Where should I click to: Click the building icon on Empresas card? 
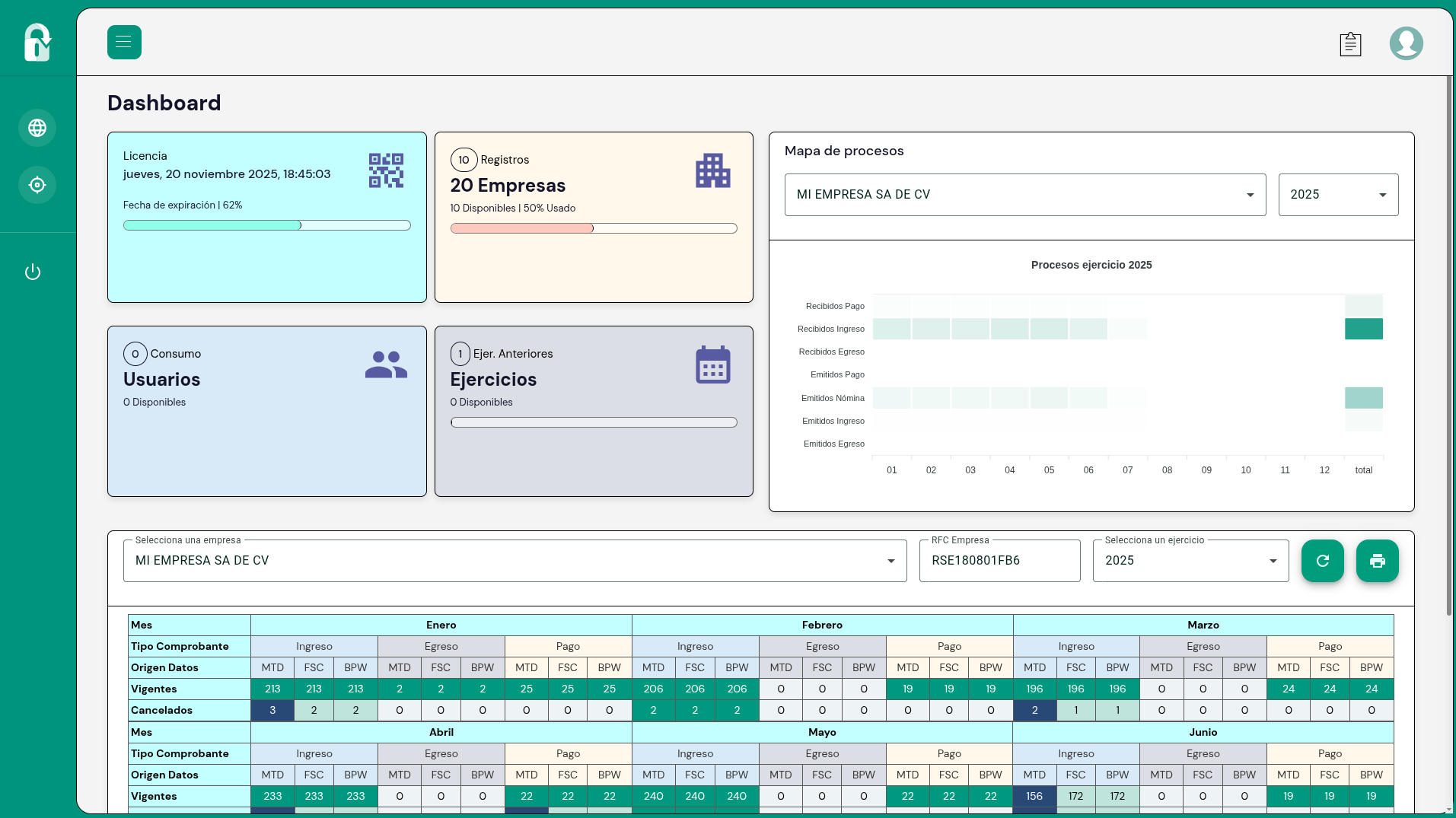click(713, 170)
